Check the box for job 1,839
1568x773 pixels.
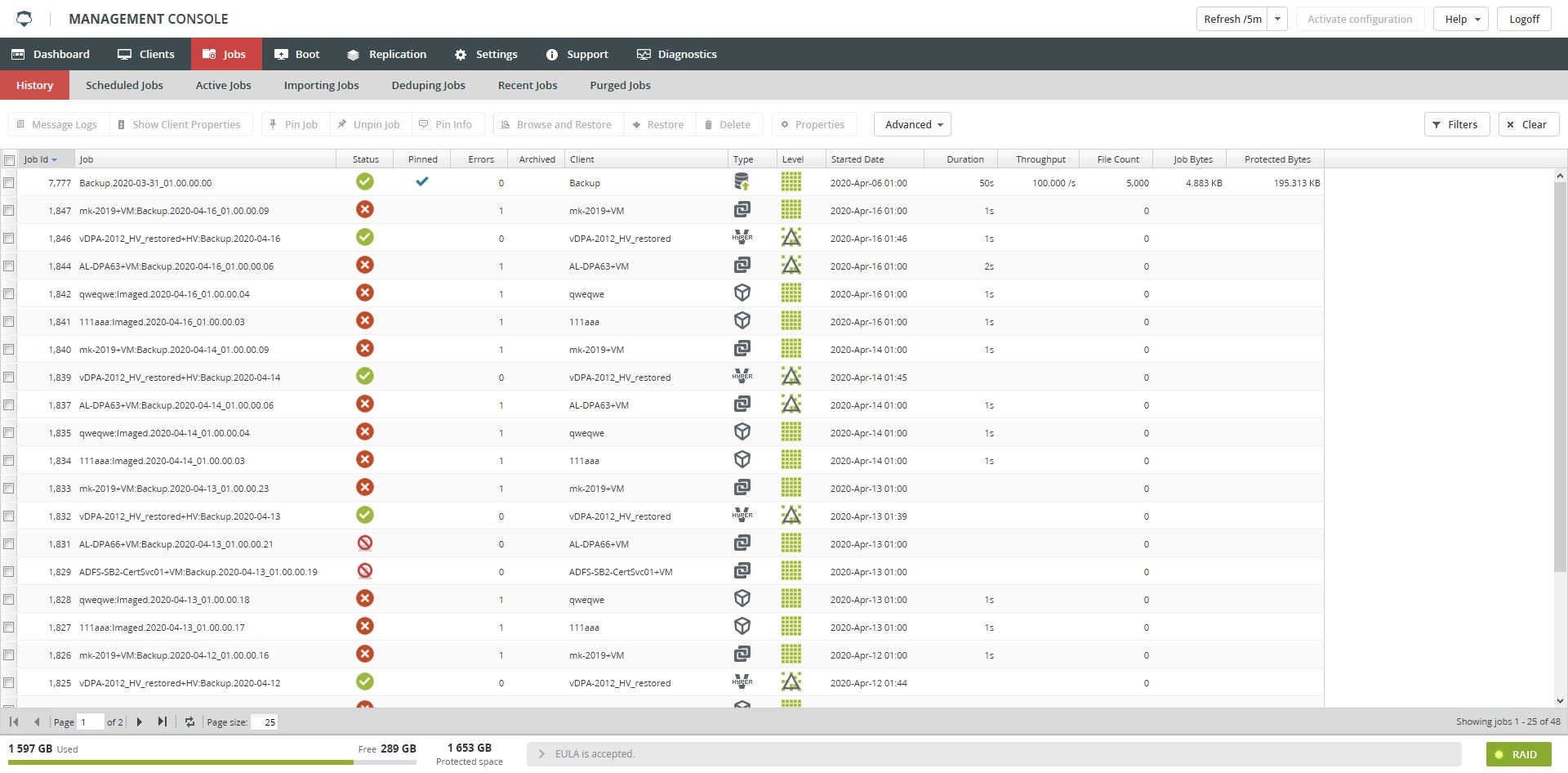pyautogui.click(x=9, y=378)
